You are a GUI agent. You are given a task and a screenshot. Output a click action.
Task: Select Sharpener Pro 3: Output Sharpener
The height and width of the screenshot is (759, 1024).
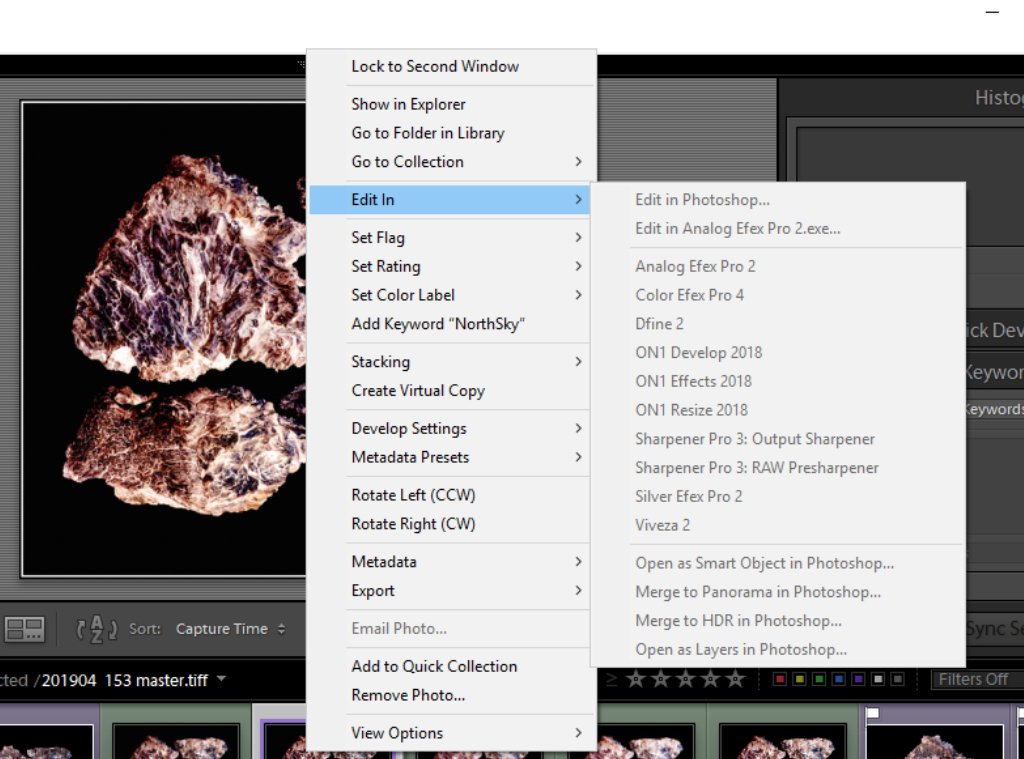pyautogui.click(x=778, y=438)
